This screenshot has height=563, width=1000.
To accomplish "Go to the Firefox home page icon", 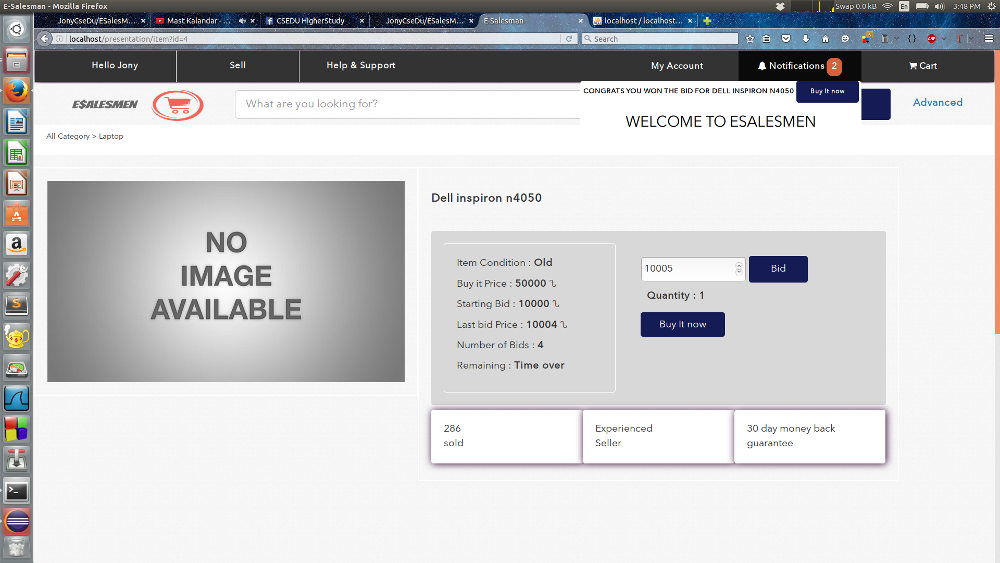I will [x=825, y=39].
